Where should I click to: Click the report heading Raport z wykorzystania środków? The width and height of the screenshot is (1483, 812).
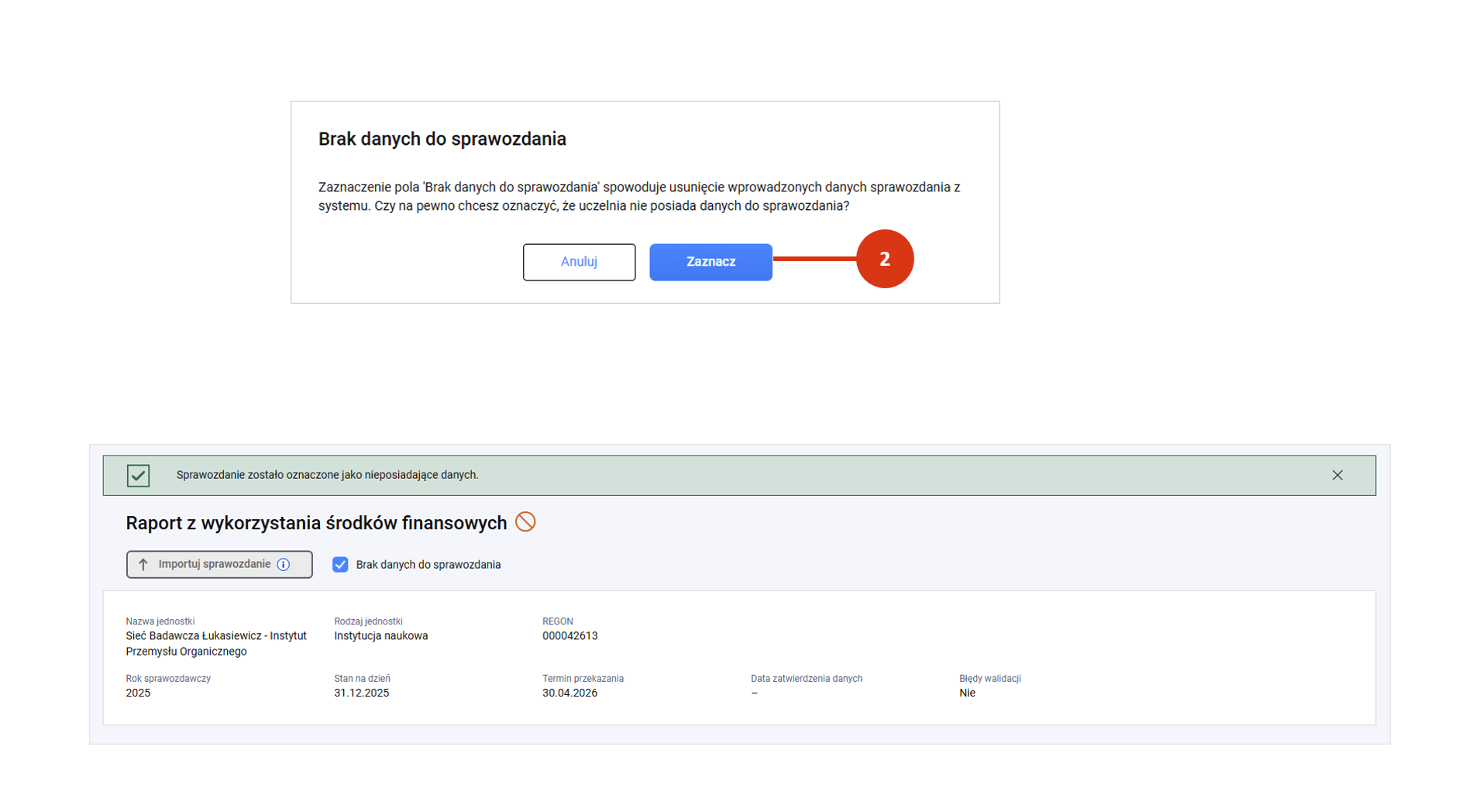316,523
